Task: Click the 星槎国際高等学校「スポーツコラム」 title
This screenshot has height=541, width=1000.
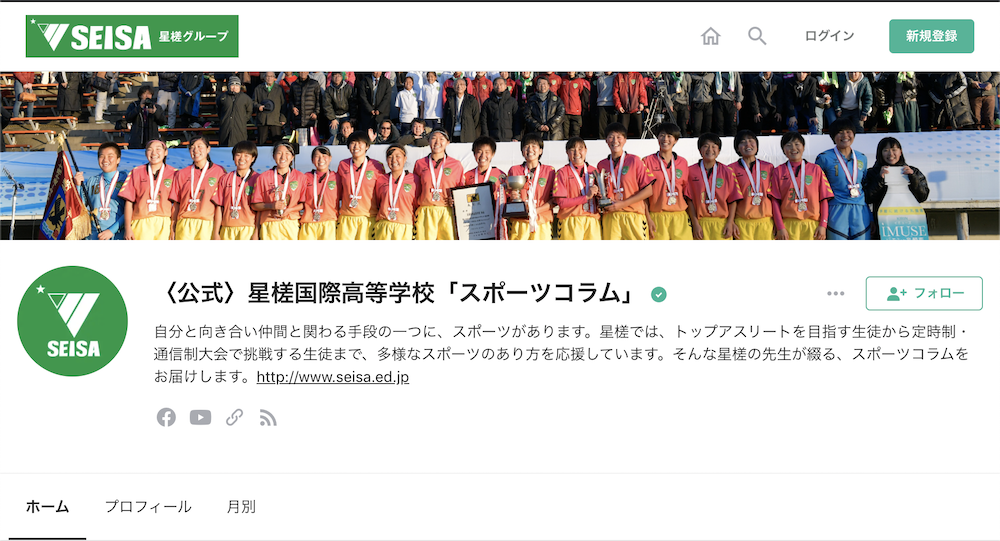Action: point(398,293)
